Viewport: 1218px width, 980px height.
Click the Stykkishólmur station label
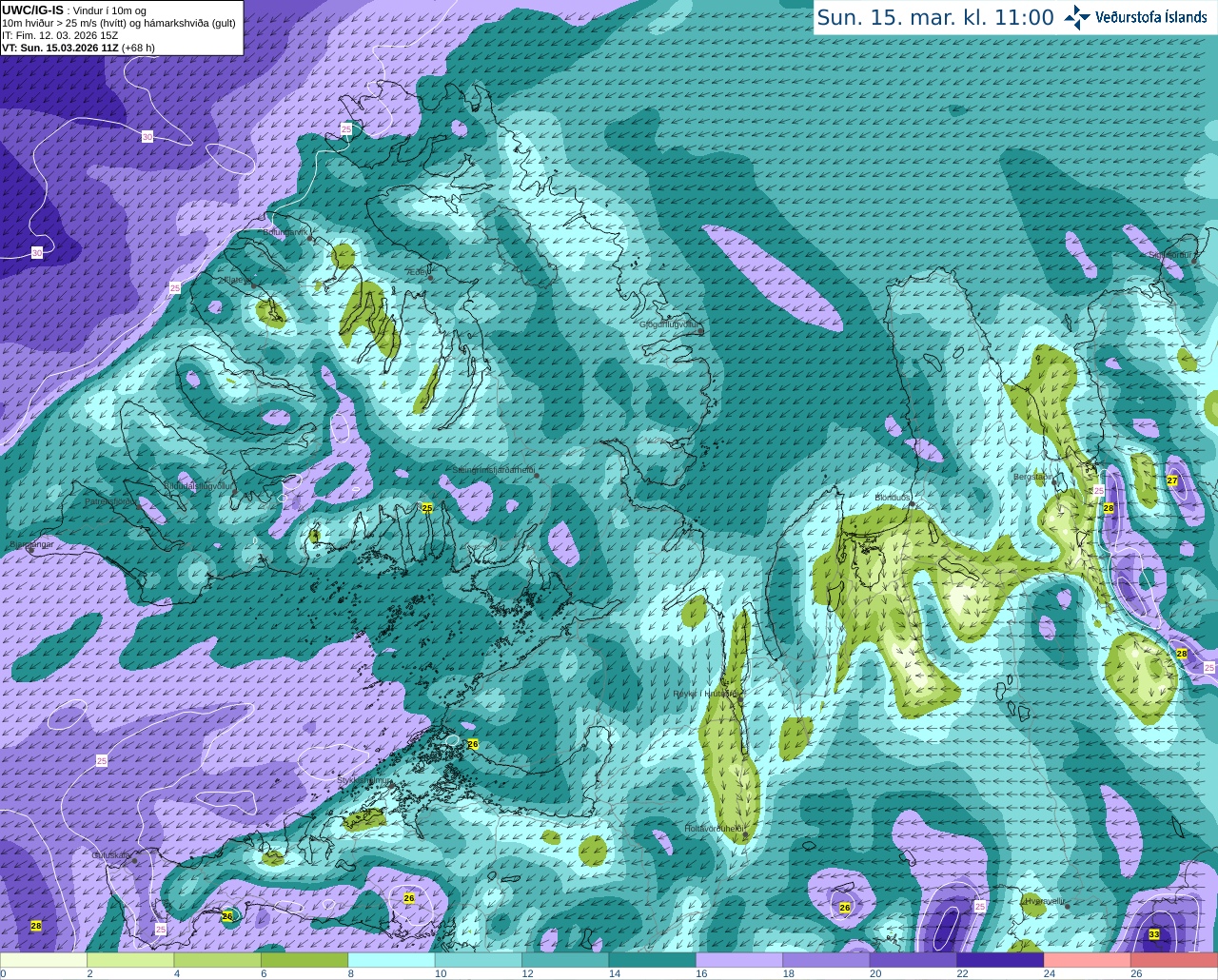pos(364,780)
